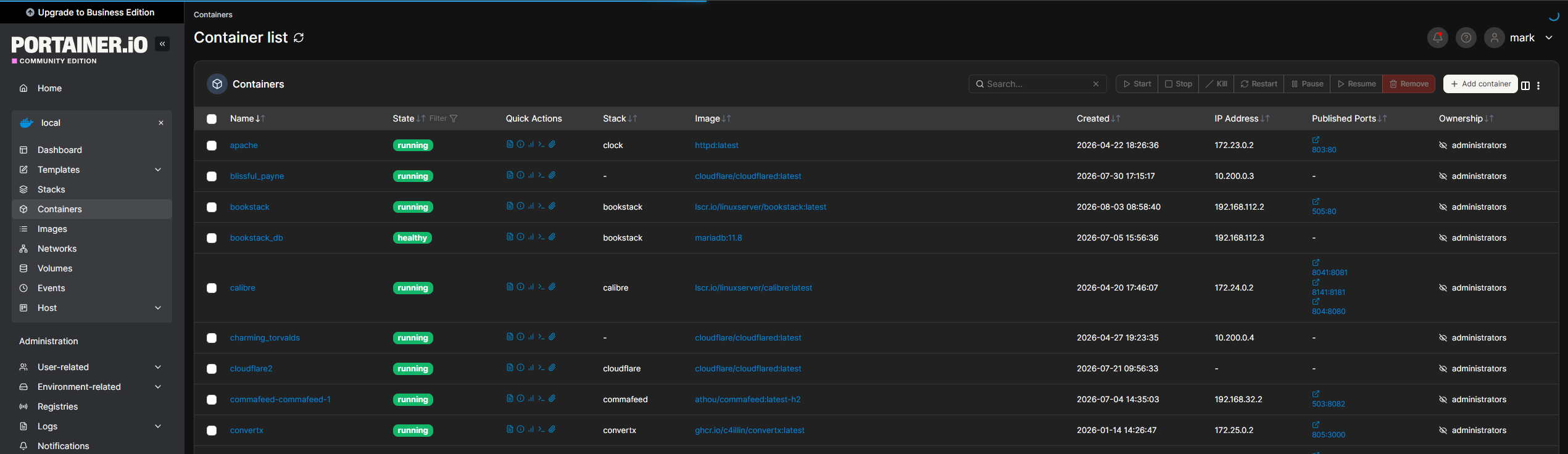1568x454 pixels.
Task: Tick the bookstack_db container checkbox
Action: (212, 238)
